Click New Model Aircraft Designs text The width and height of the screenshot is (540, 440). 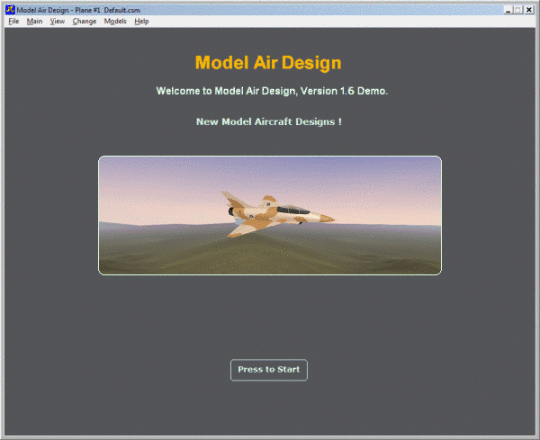(x=269, y=122)
